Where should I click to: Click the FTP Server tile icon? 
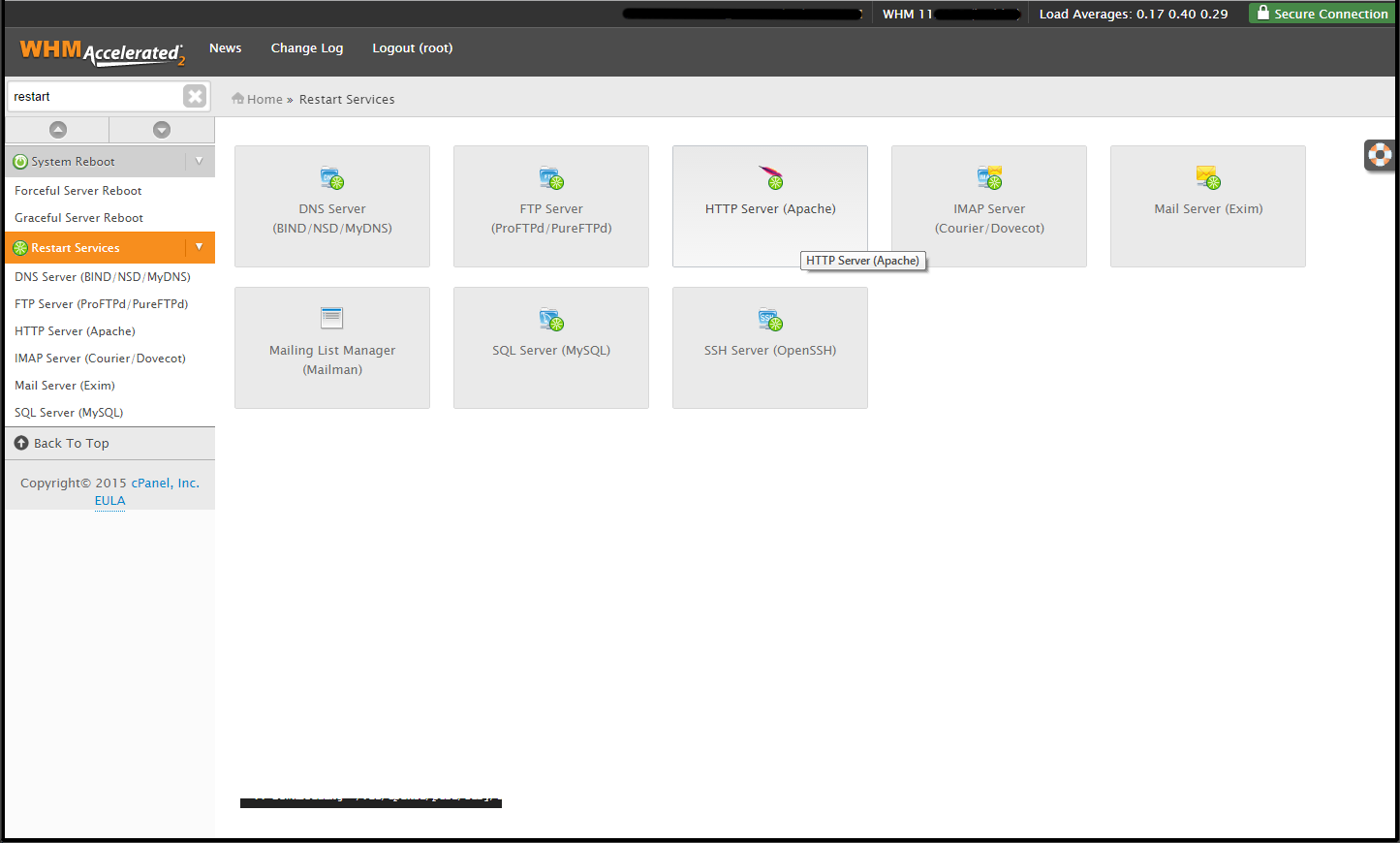[551, 178]
